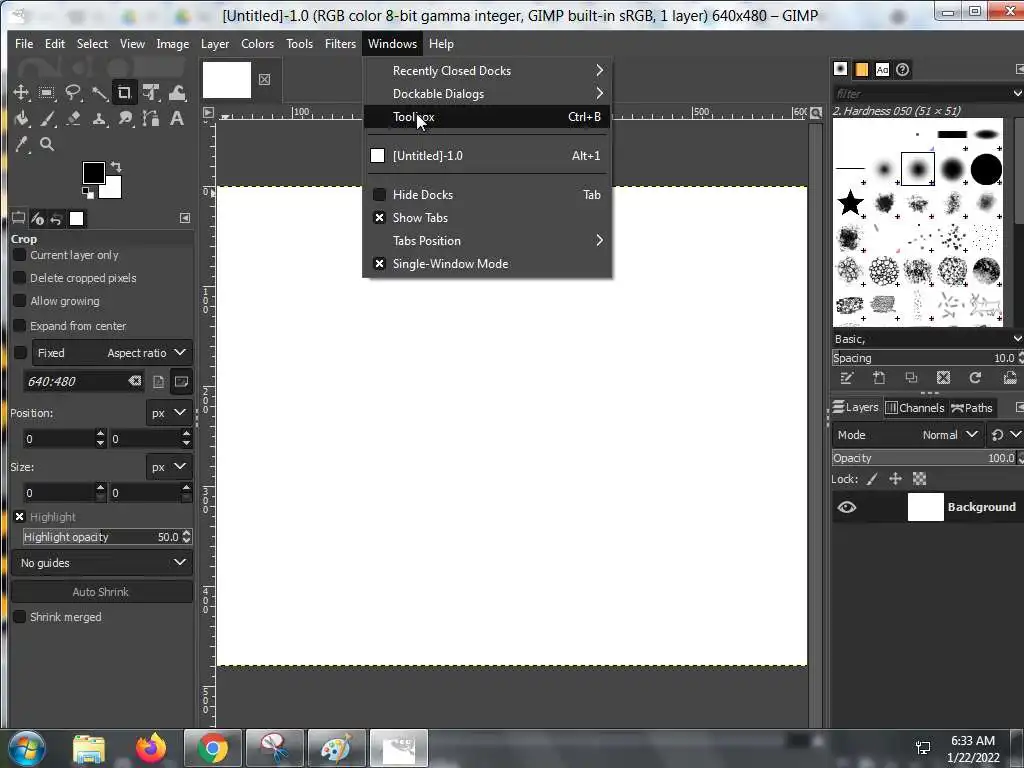Enable Shrink merged checkbox
1024x768 pixels.
pos(20,616)
